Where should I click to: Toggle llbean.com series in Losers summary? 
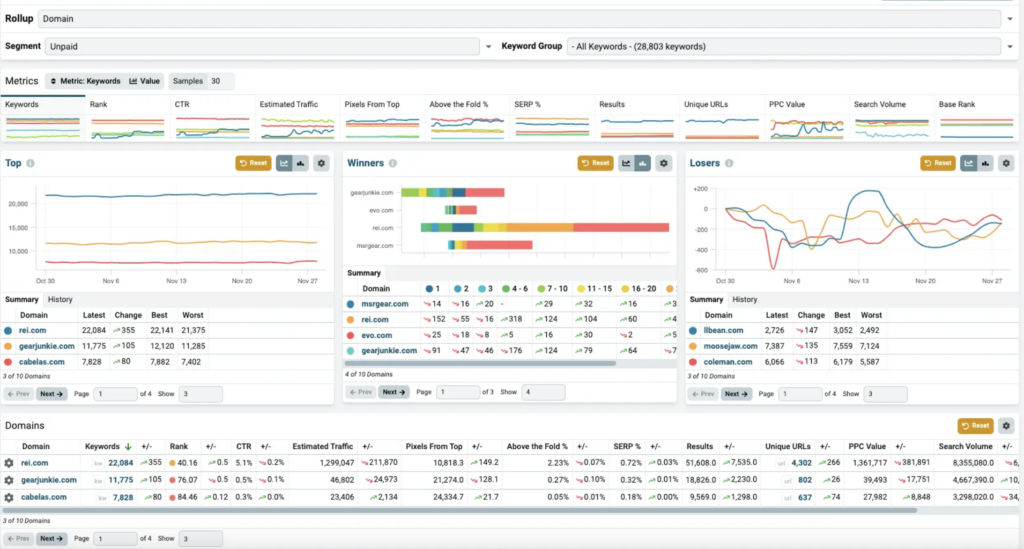(693, 330)
